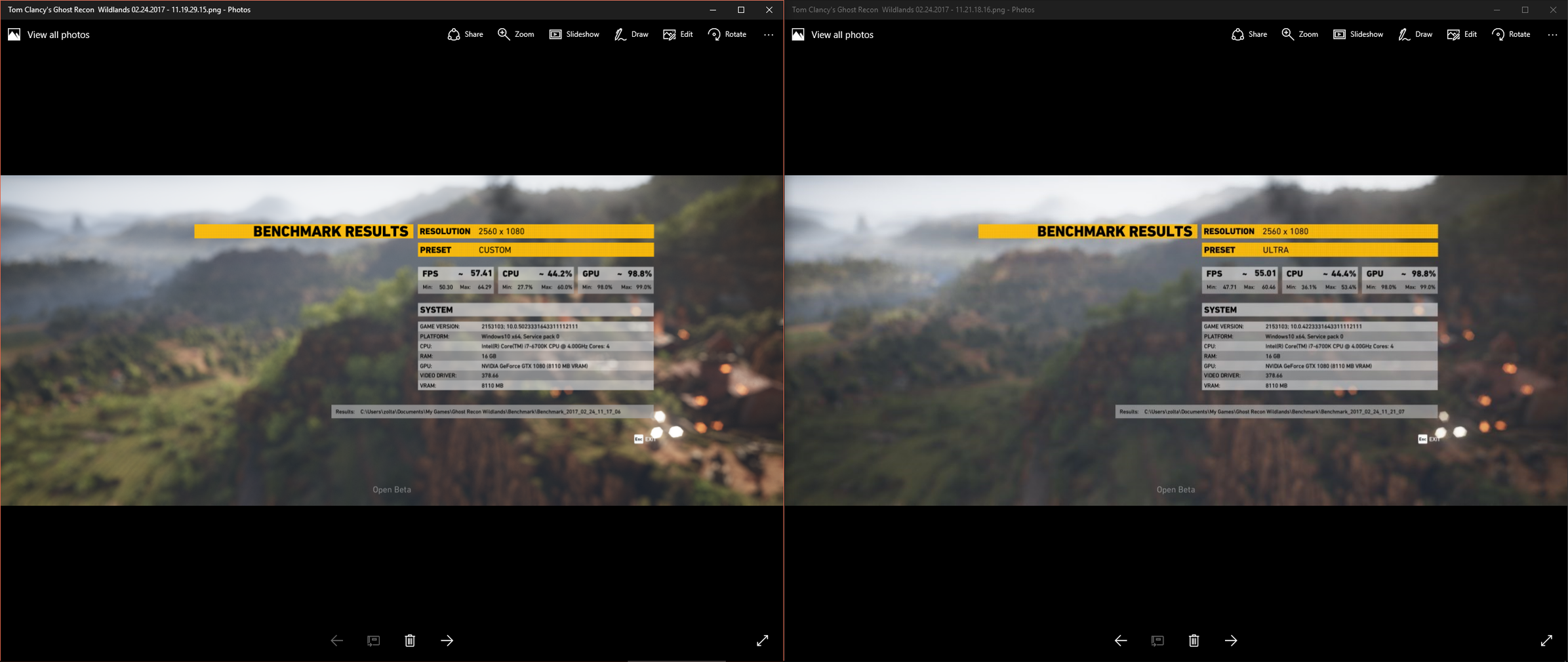Click FPS value 57.41 in left image
This screenshot has height=662, width=1568.
[x=481, y=274]
